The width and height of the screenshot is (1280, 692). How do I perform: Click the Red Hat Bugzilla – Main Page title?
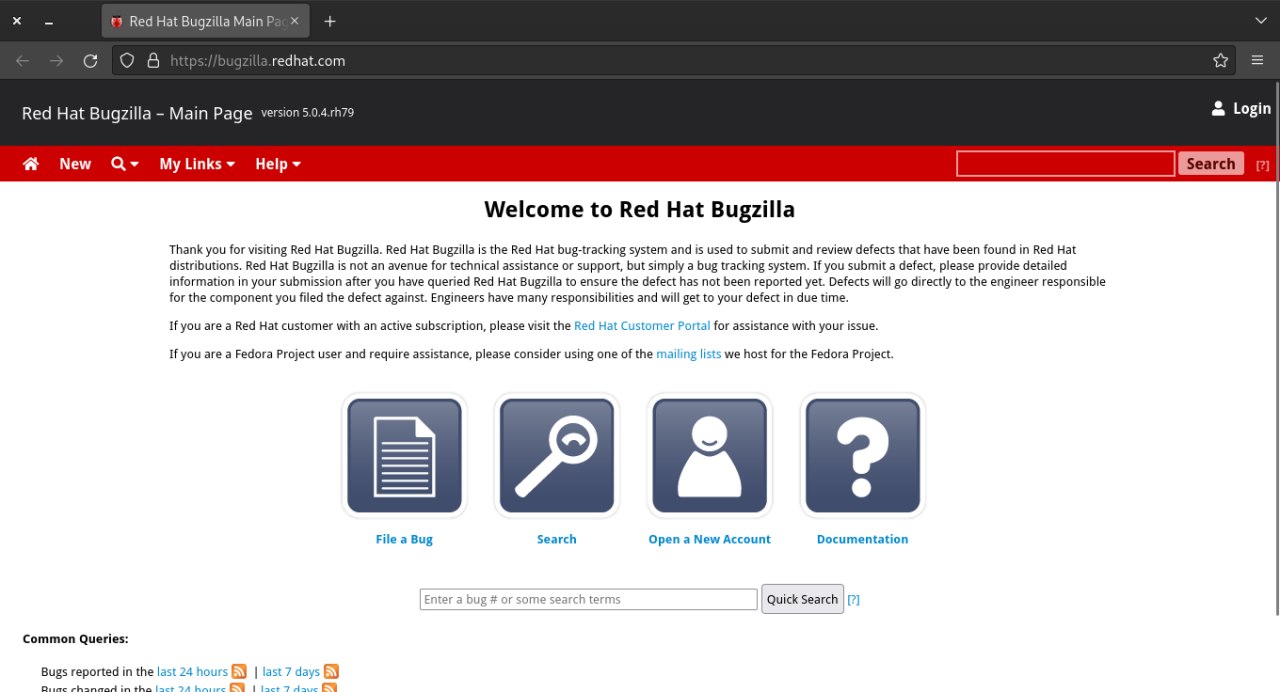click(x=137, y=113)
